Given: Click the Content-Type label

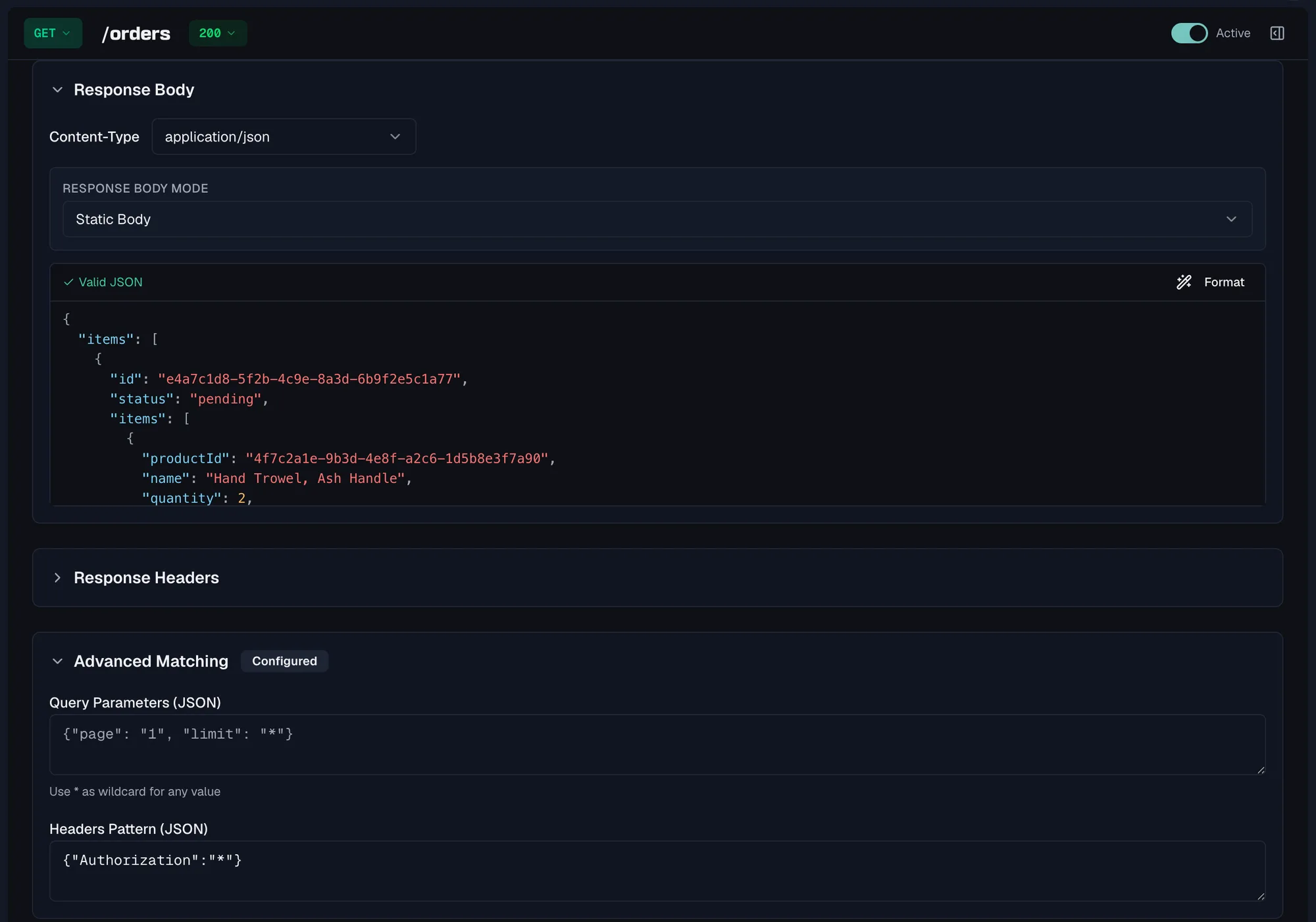Looking at the screenshot, I should 94,137.
